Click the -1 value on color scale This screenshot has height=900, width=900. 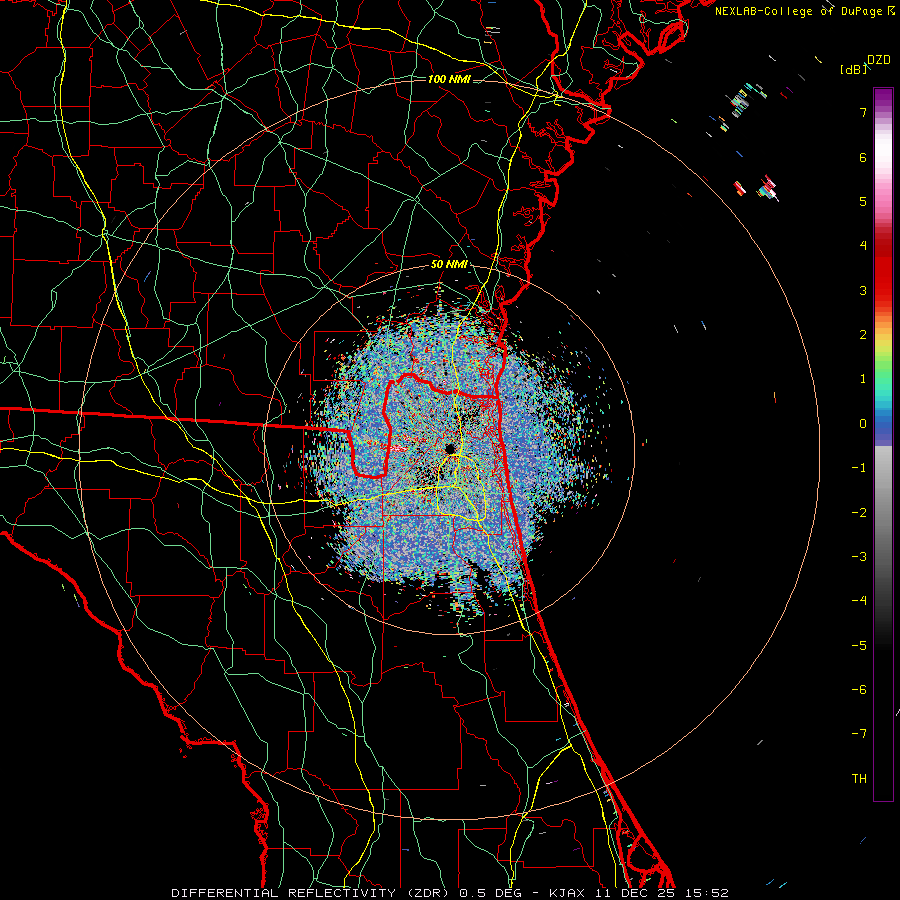click(859, 468)
